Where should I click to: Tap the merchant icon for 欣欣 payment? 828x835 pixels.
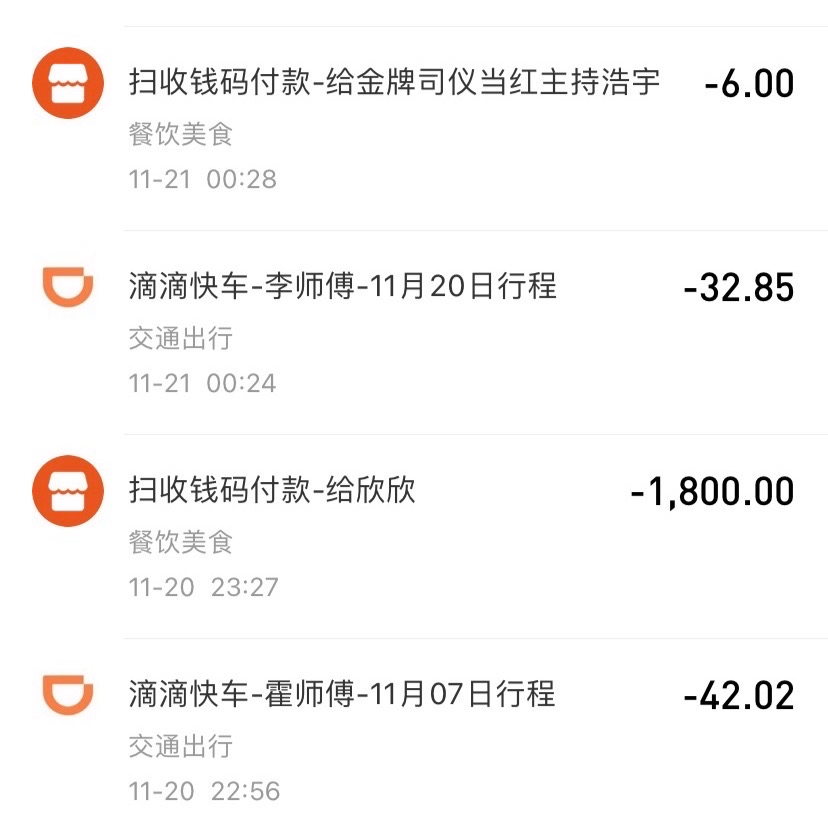click(68, 491)
